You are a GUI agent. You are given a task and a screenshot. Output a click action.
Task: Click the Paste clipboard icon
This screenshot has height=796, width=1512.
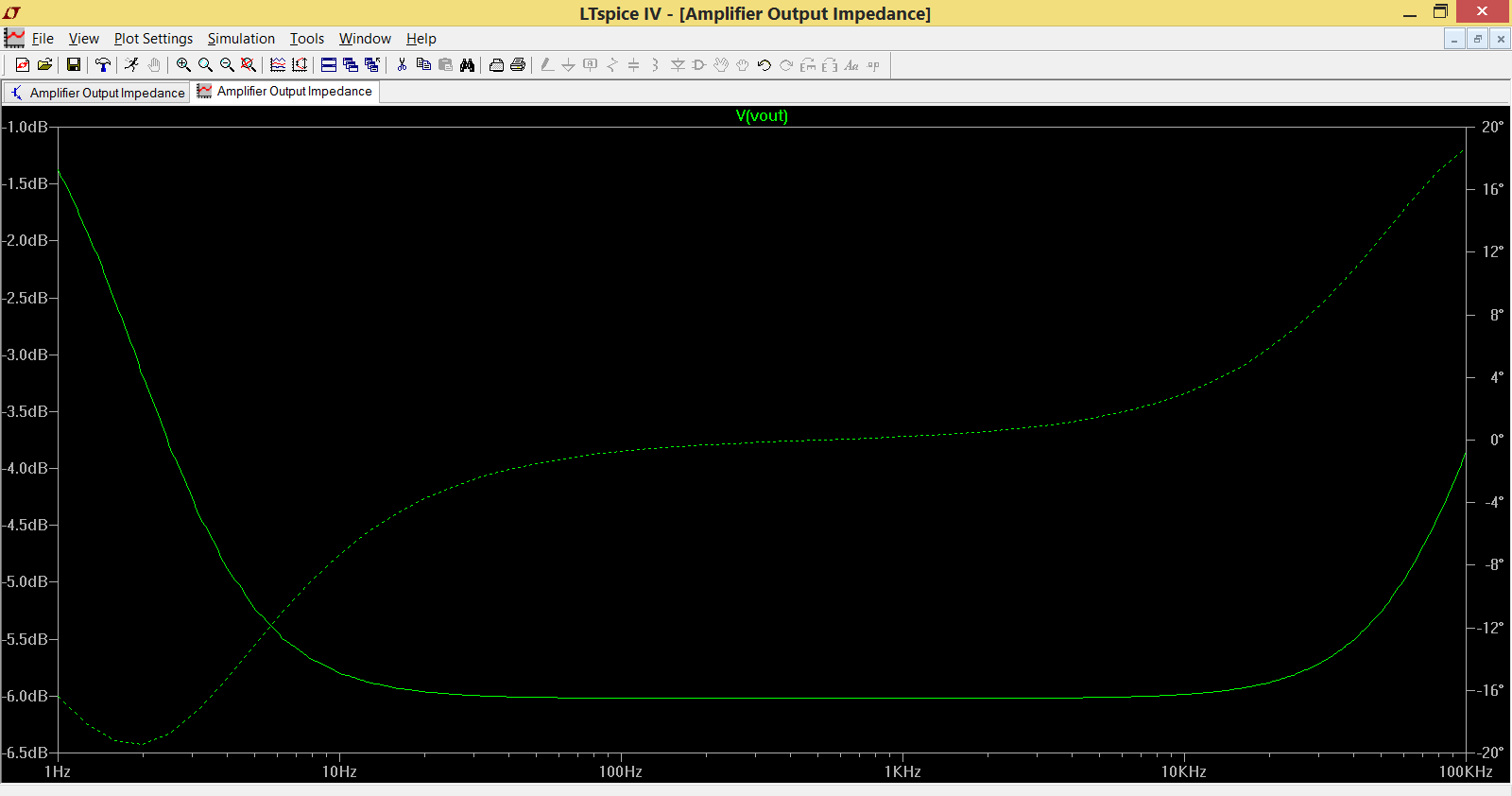(x=445, y=65)
